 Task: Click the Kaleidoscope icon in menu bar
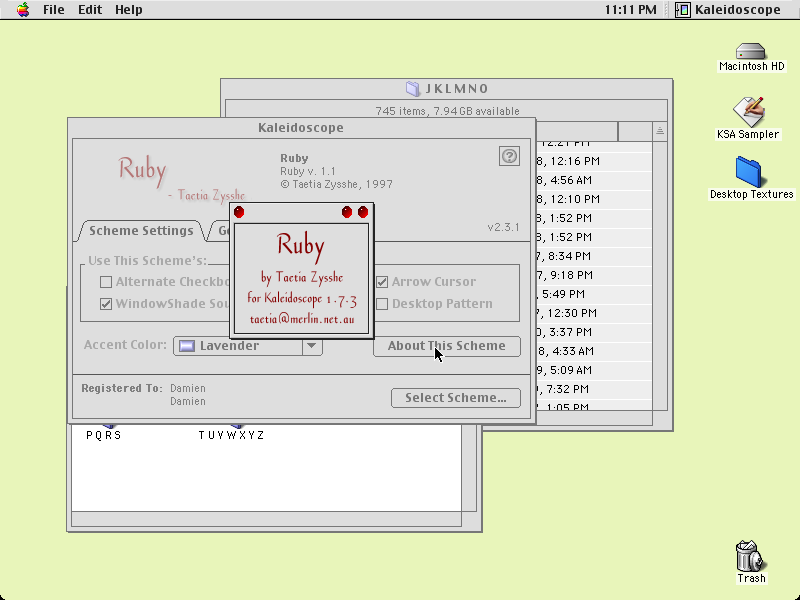pos(683,9)
